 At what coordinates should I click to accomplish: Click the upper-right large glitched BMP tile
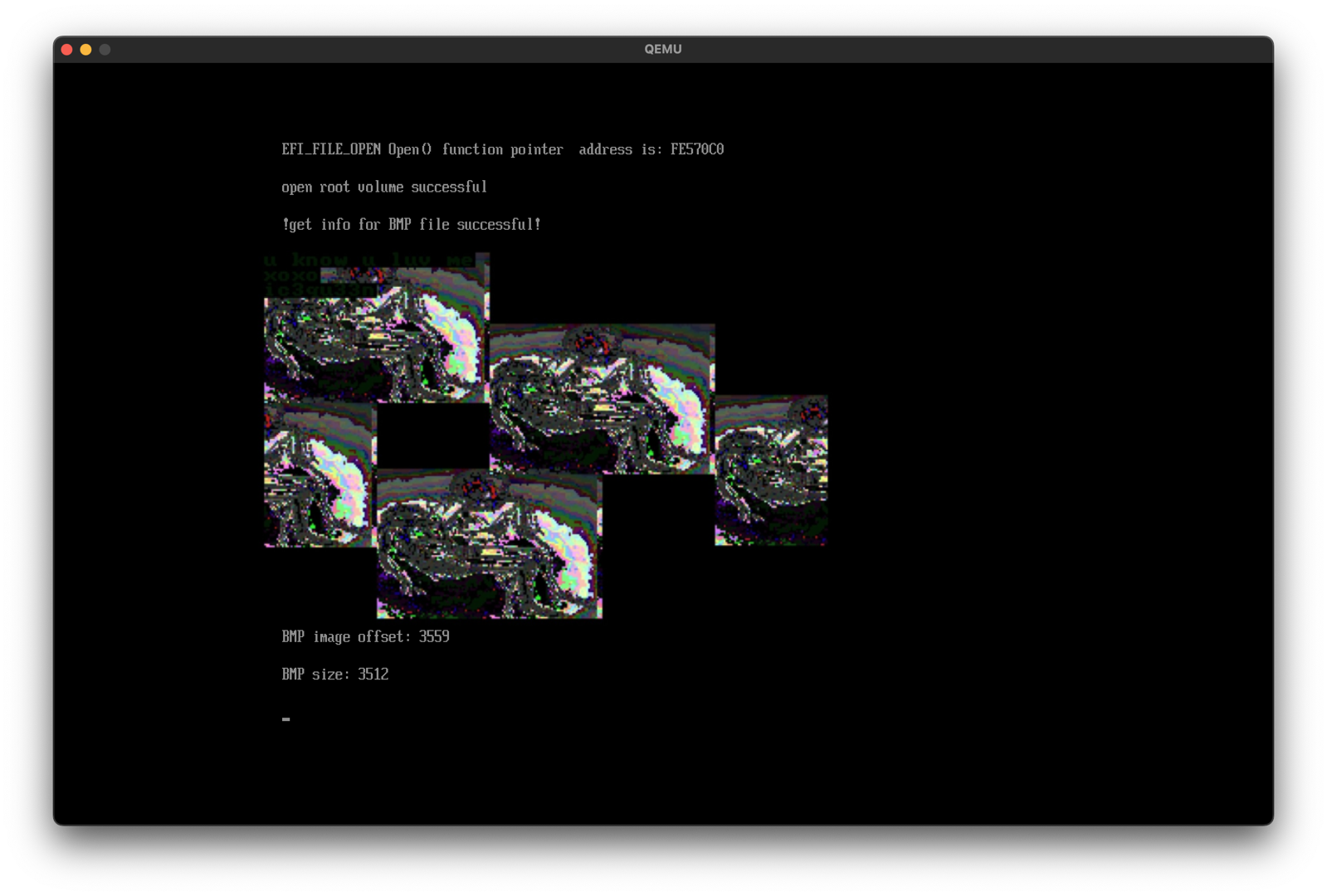602,398
